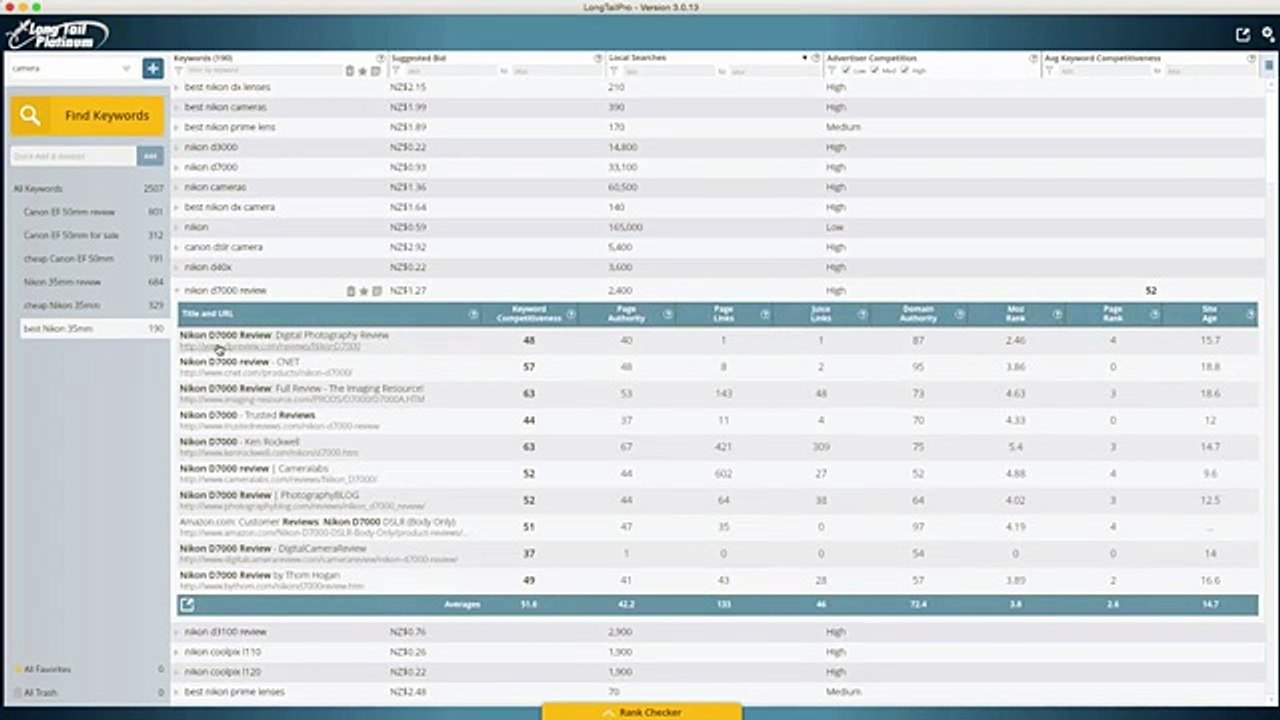Expand the best nikon dx lenses row

tap(177, 87)
